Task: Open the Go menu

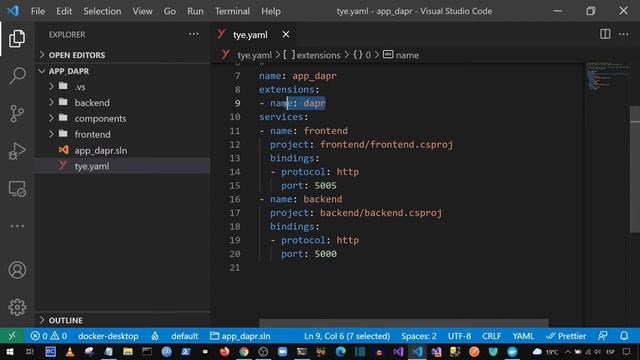Action: (x=170, y=11)
